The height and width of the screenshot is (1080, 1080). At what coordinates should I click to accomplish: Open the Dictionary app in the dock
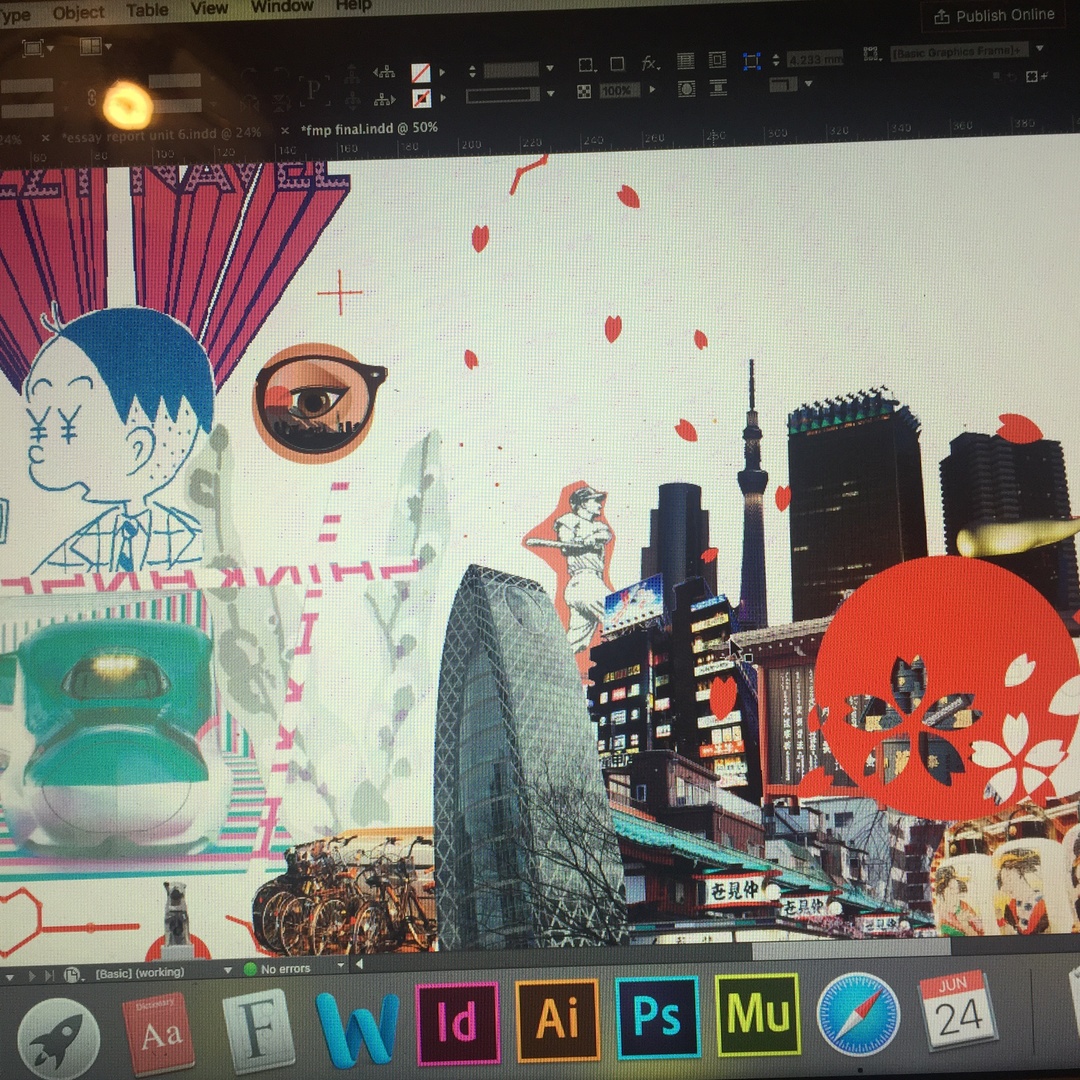click(x=158, y=1033)
